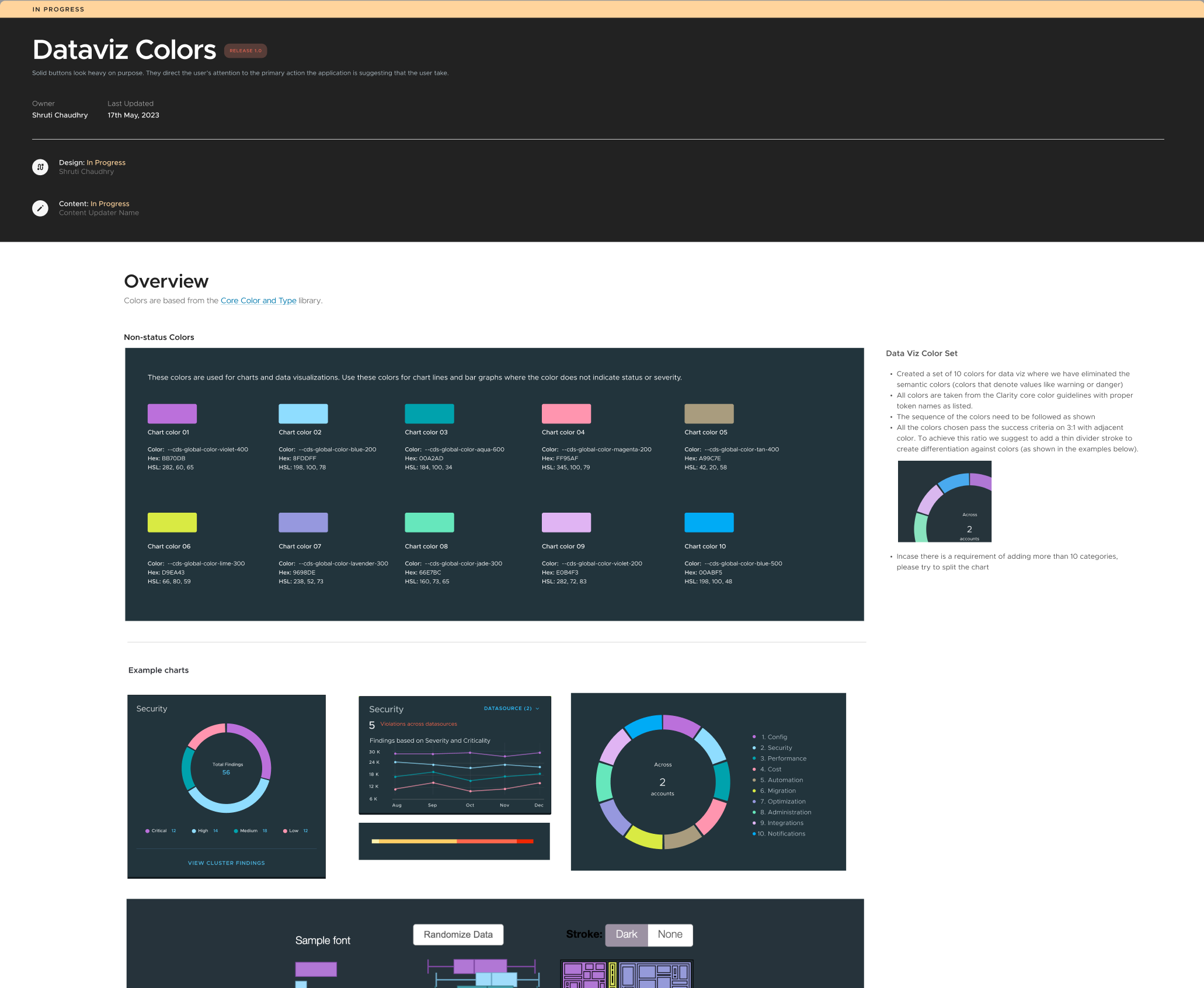Click the Critical legend dot
This screenshot has height=988, width=1204.
pos(147,831)
